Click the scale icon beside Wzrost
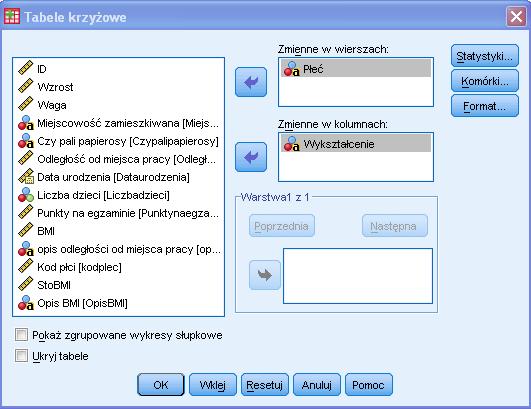Screen dimensions: 531x409 [26, 86]
